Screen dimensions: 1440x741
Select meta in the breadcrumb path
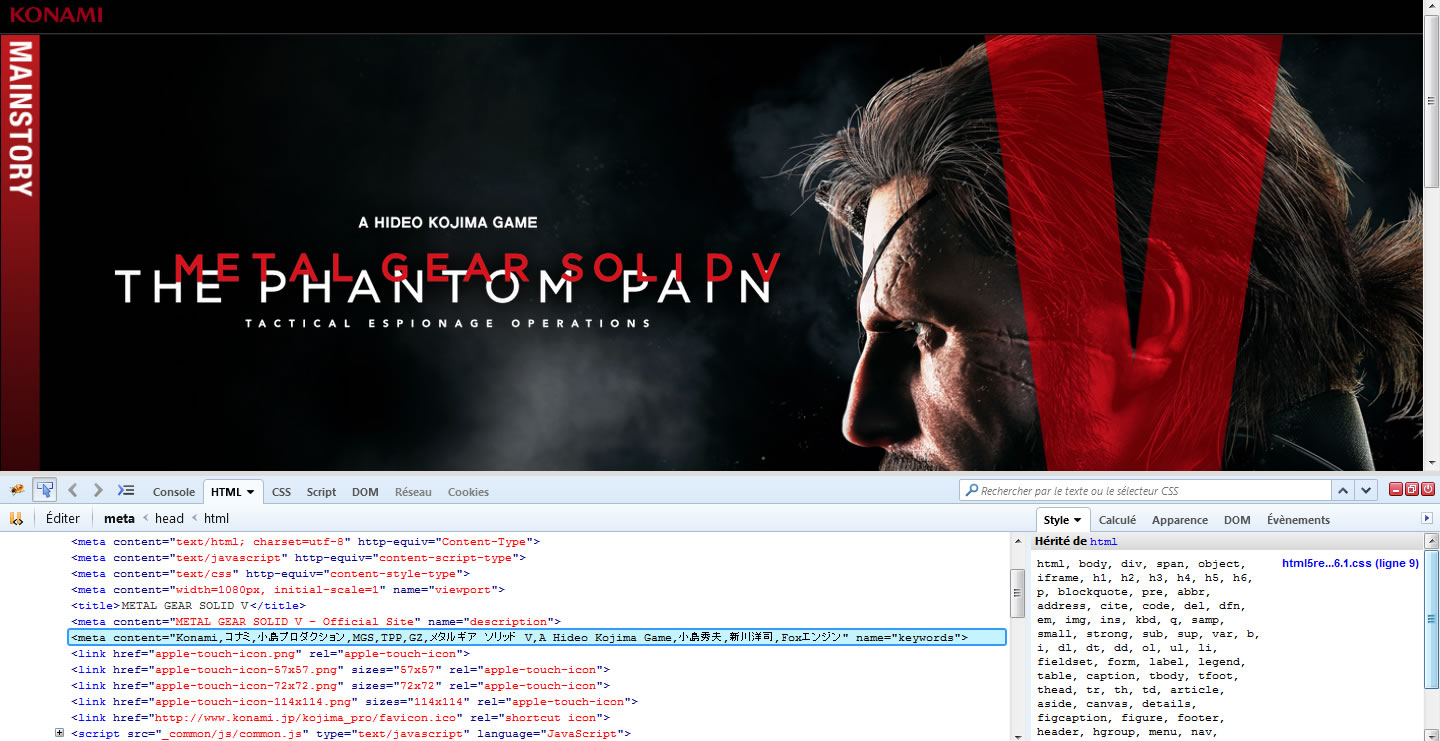pos(119,518)
